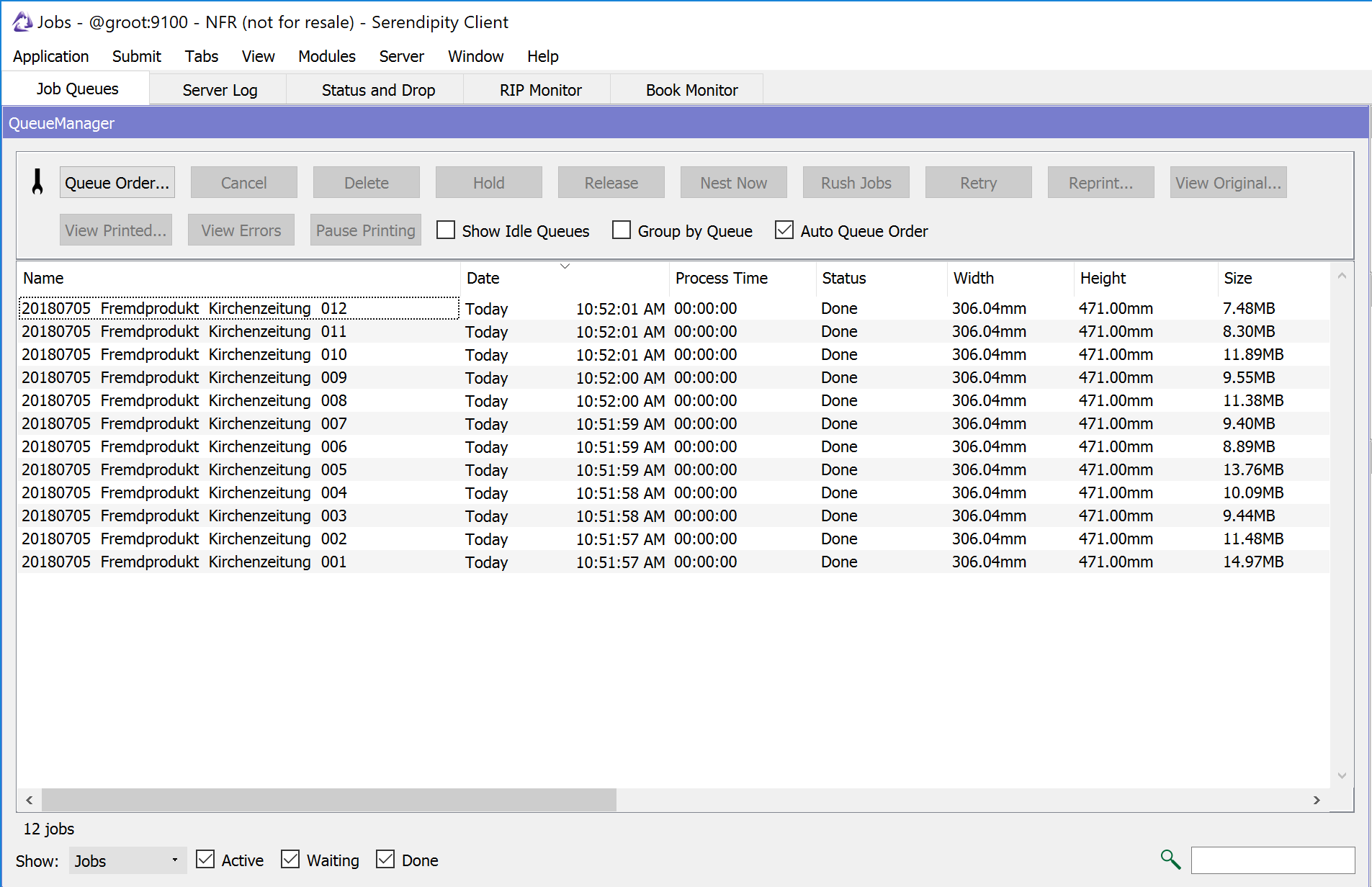The height and width of the screenshot is (887, 1372).
Task: Open the Help menu
Action: [543, 56]
